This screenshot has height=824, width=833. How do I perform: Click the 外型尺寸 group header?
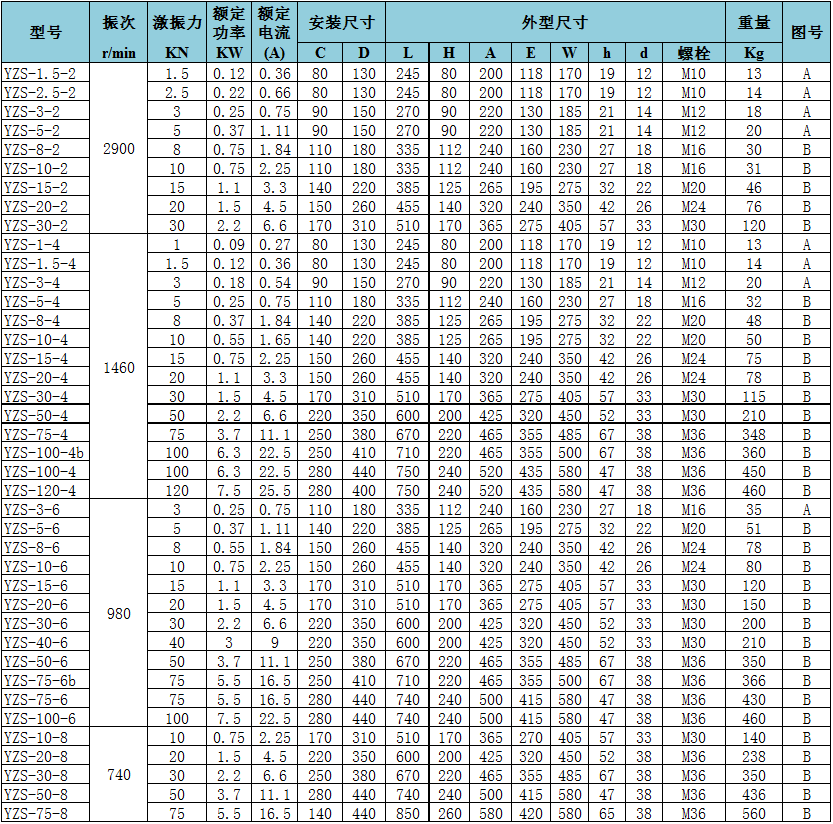tap(554, 22)
